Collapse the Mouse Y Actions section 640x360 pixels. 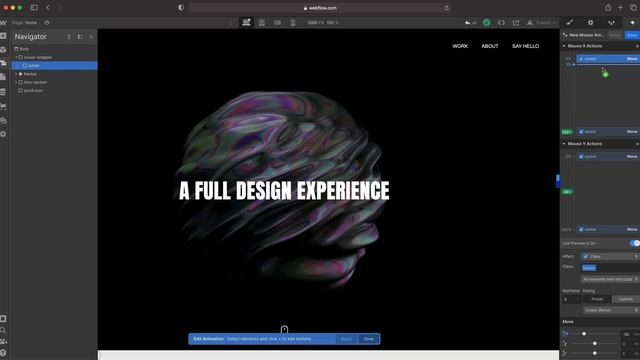click(x=564, y=144)
